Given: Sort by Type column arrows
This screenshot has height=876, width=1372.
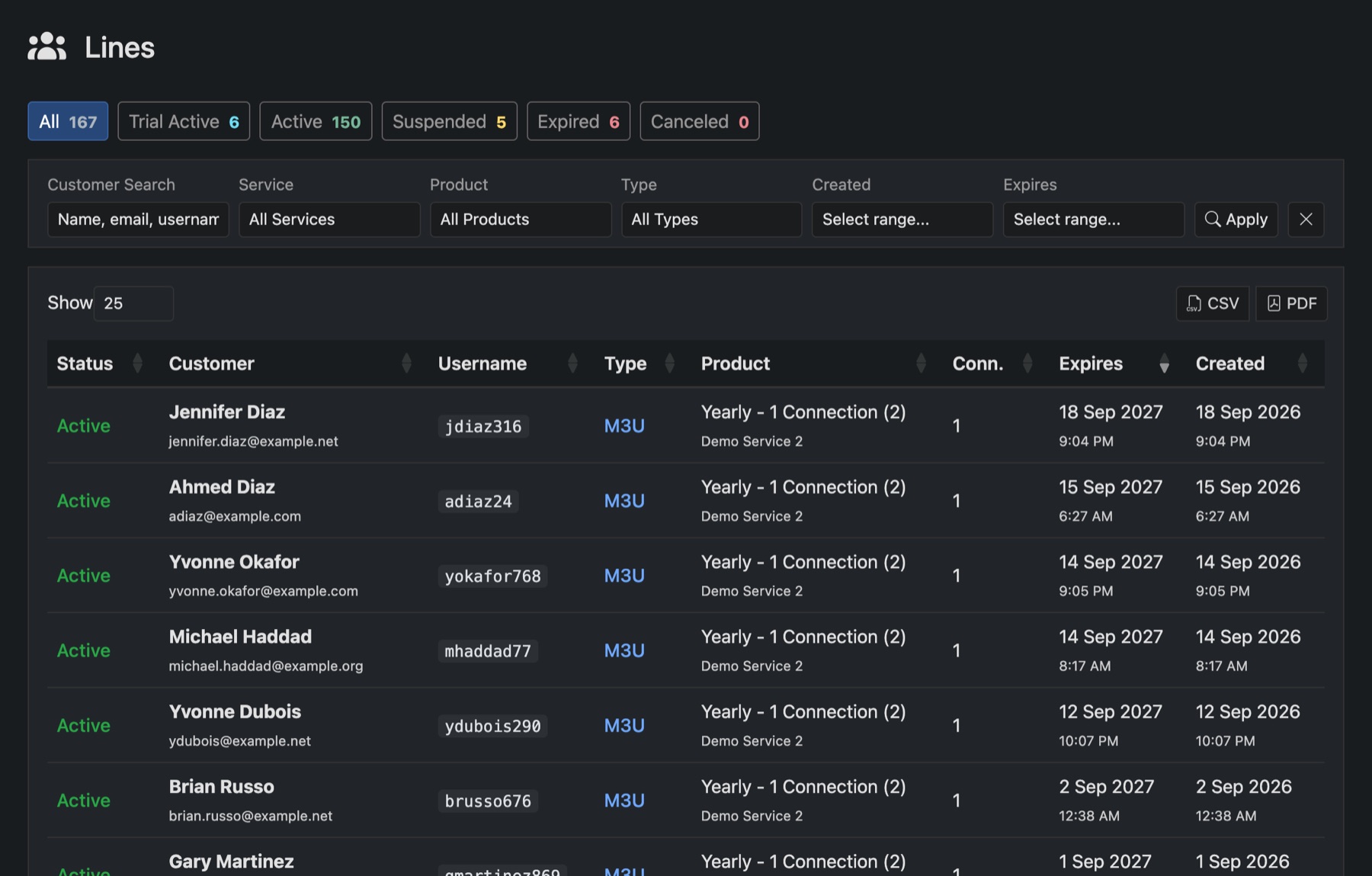Looking at the screenshot, I should [x=669, y=363].
